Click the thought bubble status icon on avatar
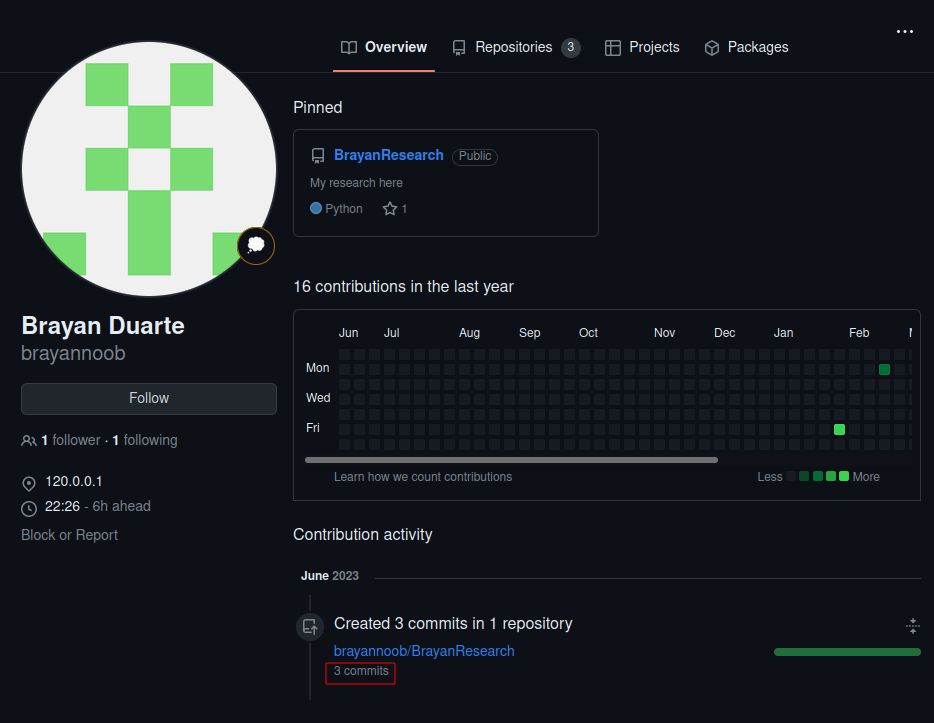Image resolution: width=934 pixels, height=723 pixels. tap(256, 245)
